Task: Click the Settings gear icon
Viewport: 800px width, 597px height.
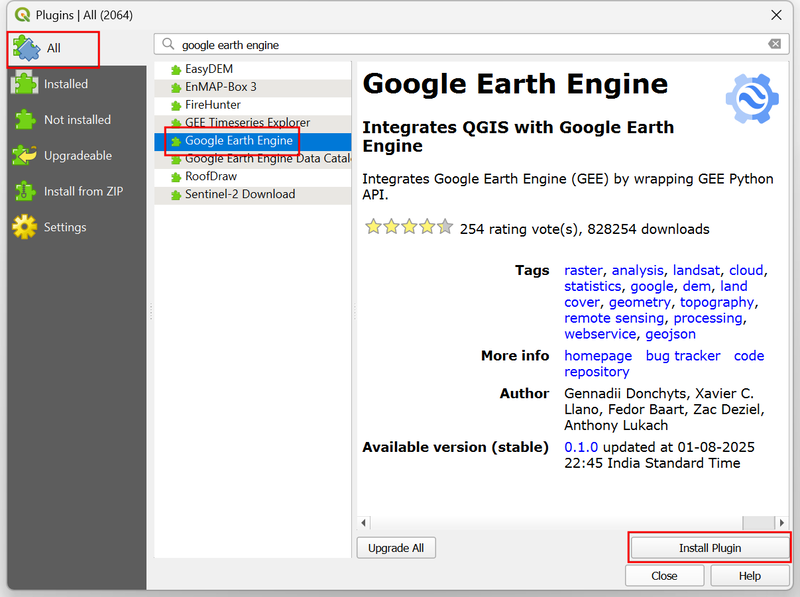Action: [x=24, y=227]
